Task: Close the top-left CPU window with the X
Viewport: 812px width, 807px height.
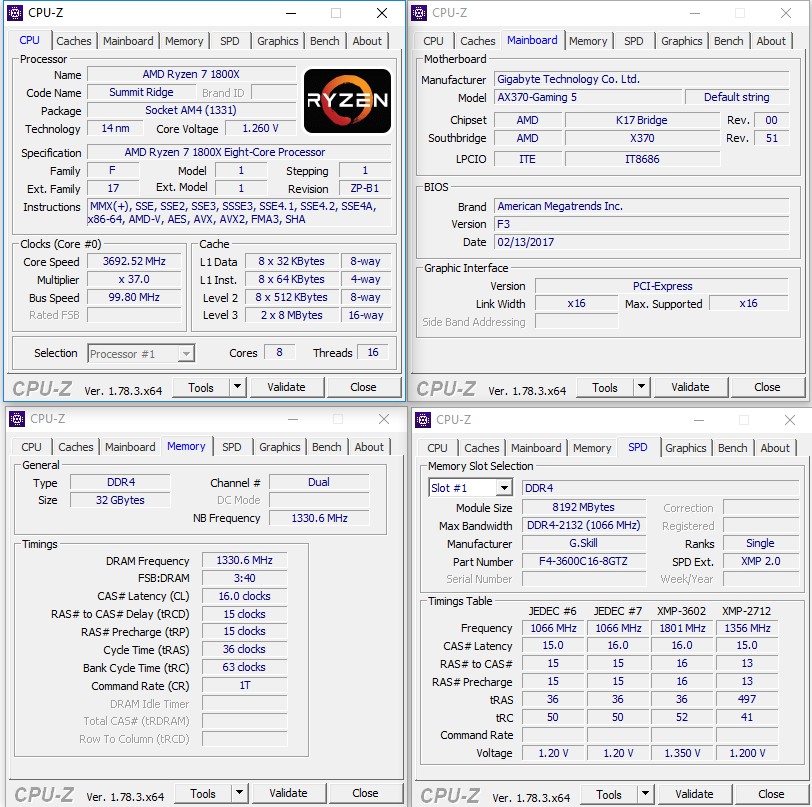Action: tap(382, 13)
